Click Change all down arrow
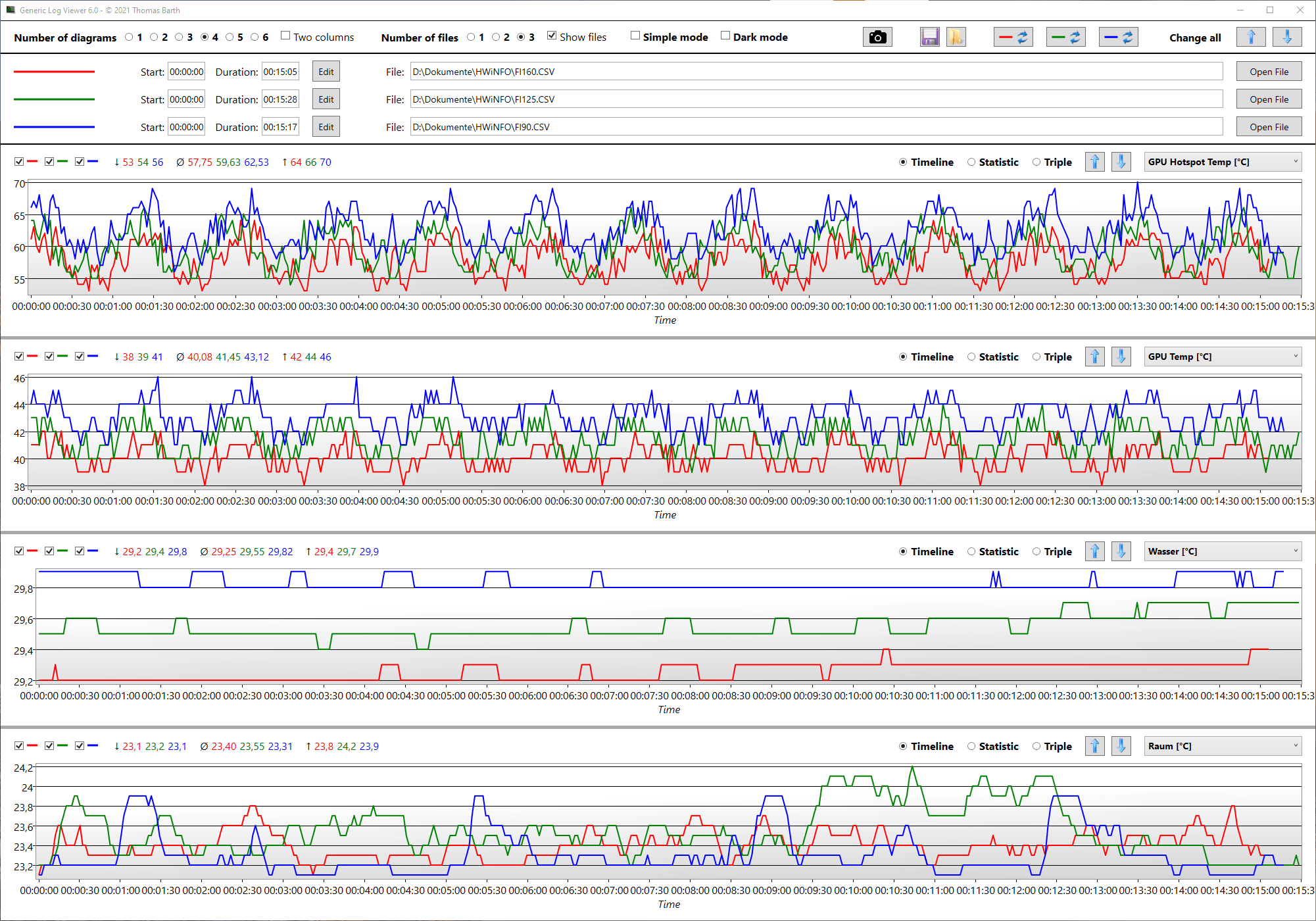This screenshot has width=1316, height=921. [1287, 37]
